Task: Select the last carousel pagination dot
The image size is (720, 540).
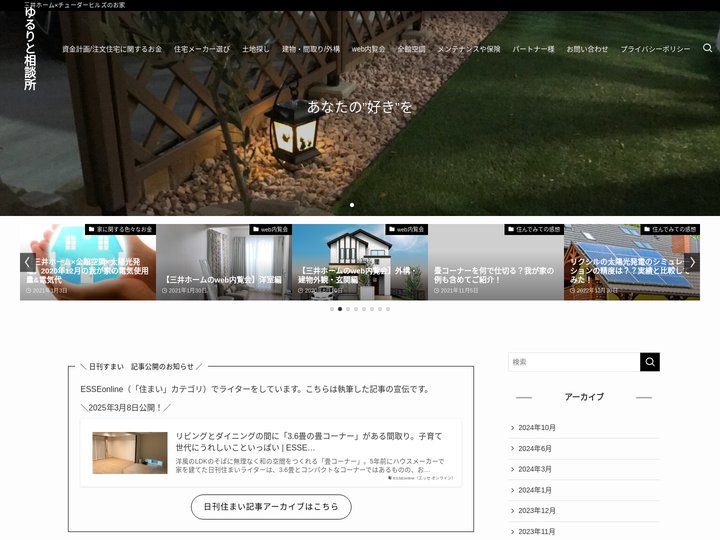Action: click(388, 309)
